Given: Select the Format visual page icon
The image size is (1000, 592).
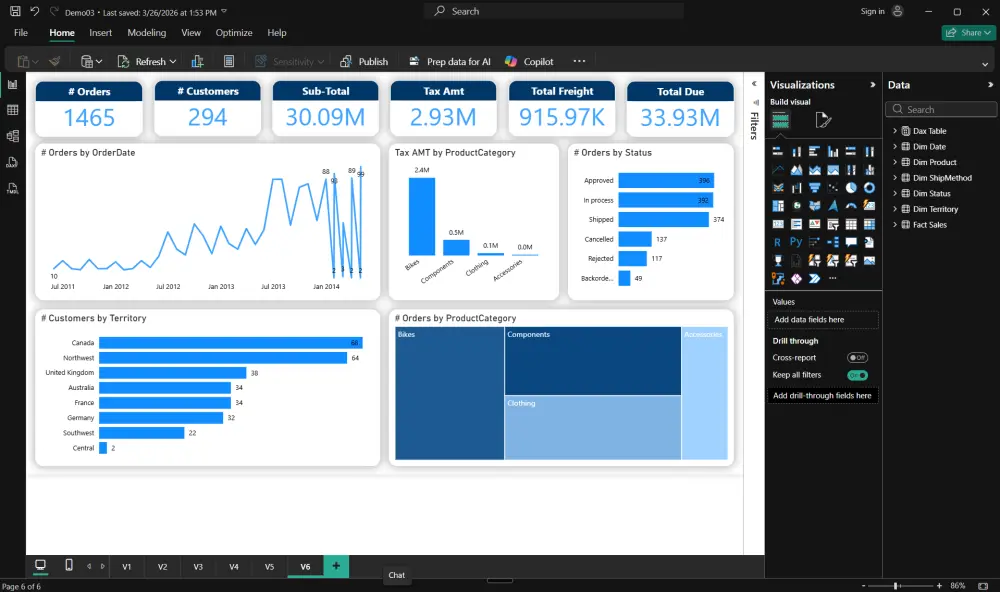Looking at the screenshot, I should (823, 119).
